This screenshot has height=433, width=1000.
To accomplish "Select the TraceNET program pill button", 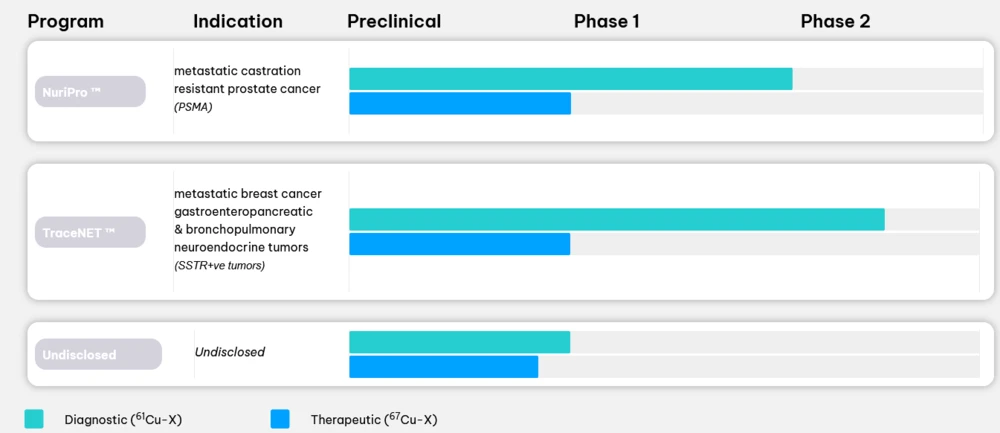I will pyautogui.click(x=89, y=232).
